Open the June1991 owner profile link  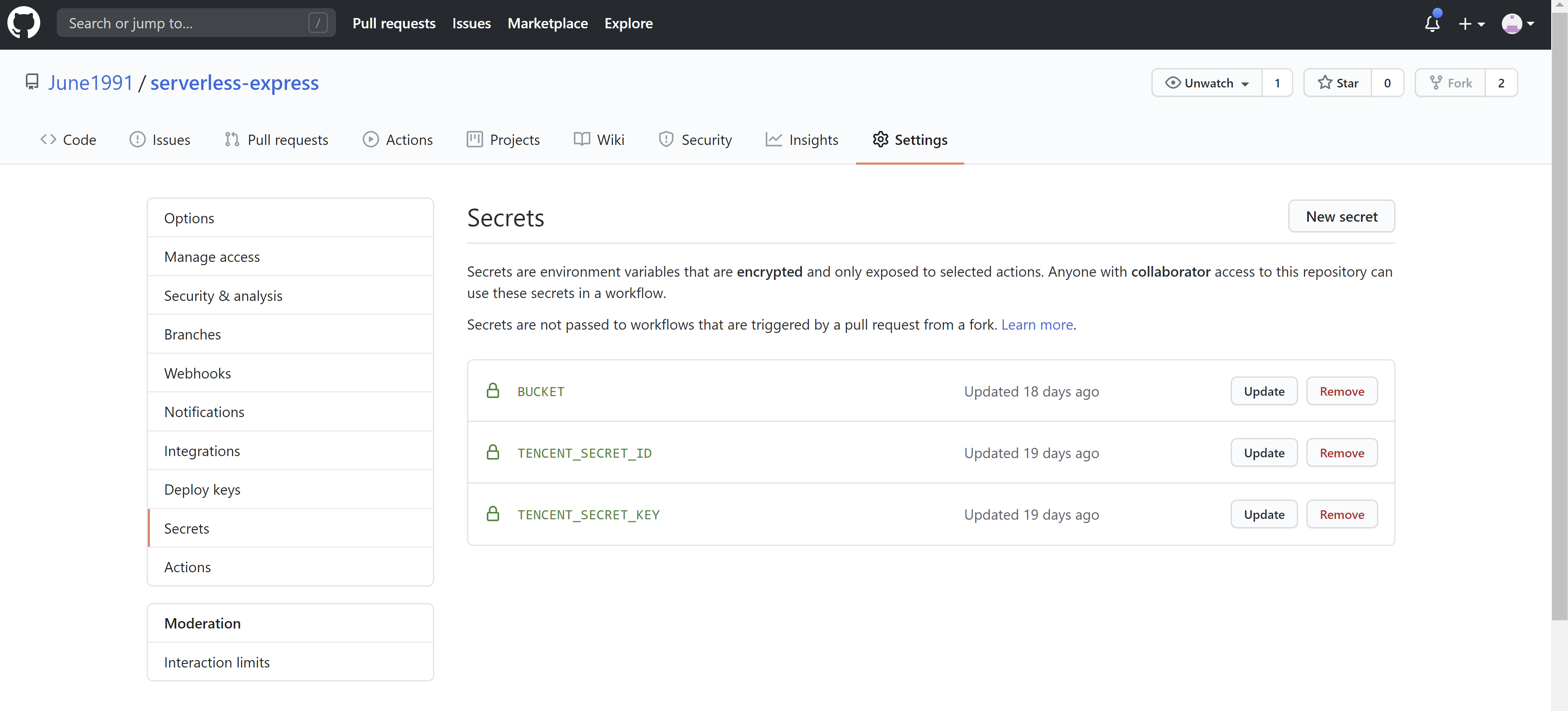pos(90,82)
